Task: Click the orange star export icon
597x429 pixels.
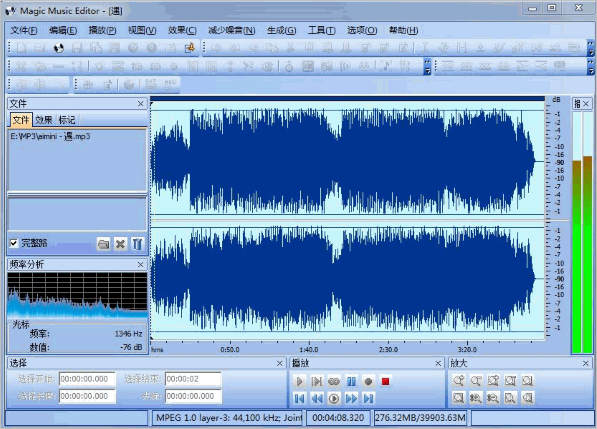Action: [189, 48]
